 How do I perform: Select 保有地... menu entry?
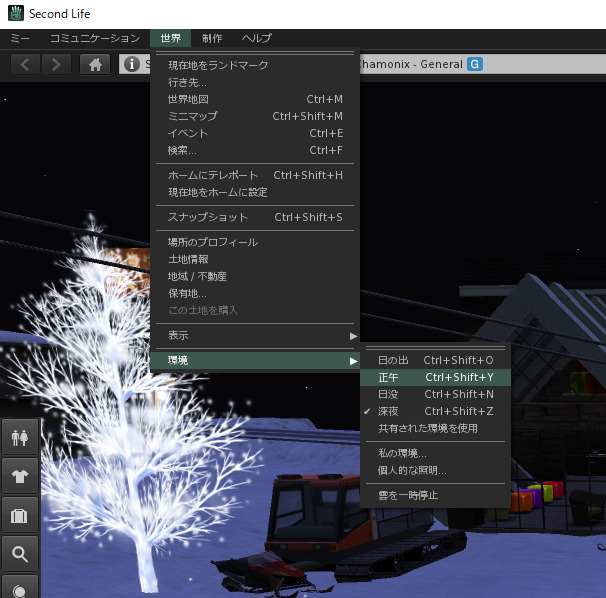pyautogui.click(x=255, y=293)
